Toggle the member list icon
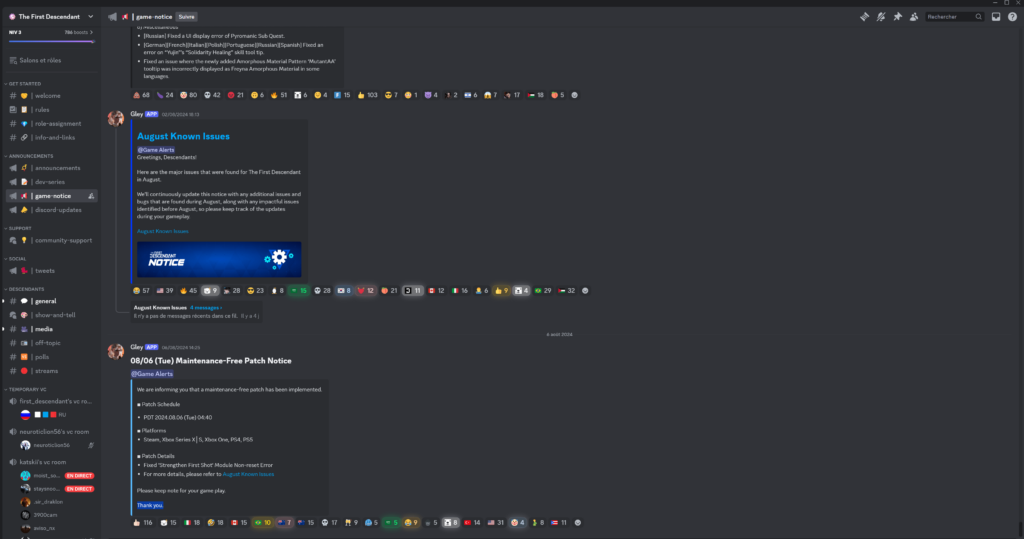The width and height of the screenshot is (1024, 539). pos(914,16)
